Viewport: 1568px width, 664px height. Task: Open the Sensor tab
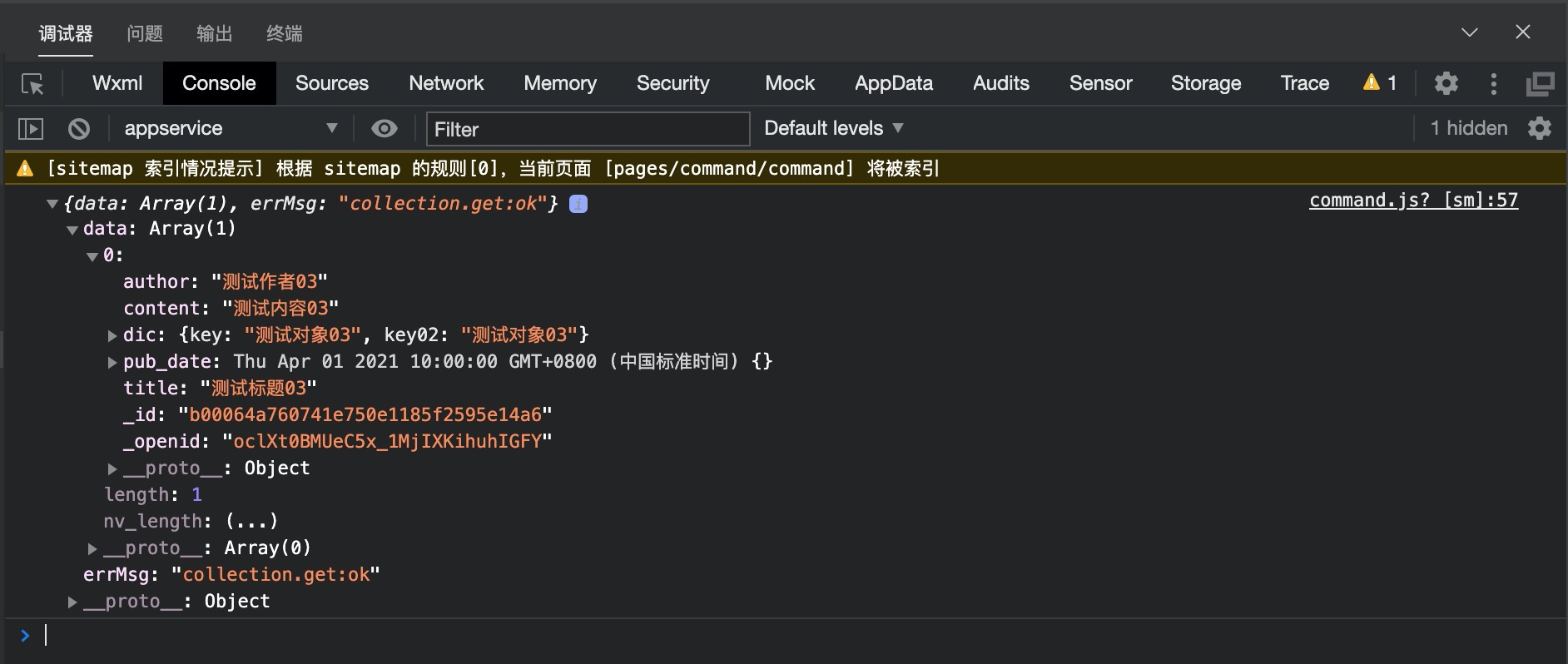point(1101,83)
